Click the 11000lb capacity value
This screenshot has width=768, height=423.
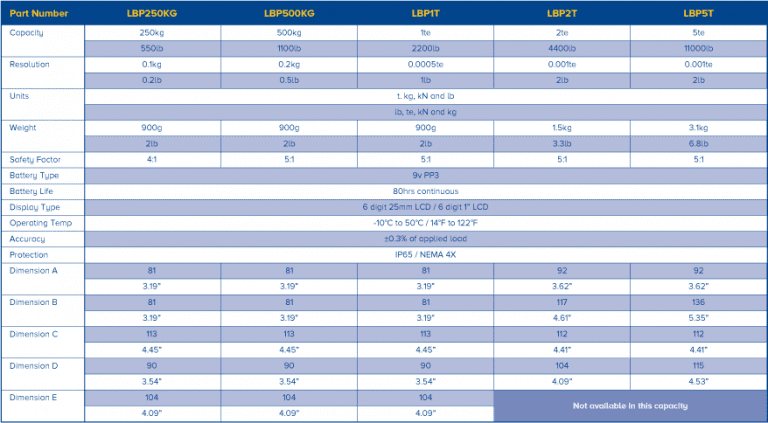tap(697, 48)
